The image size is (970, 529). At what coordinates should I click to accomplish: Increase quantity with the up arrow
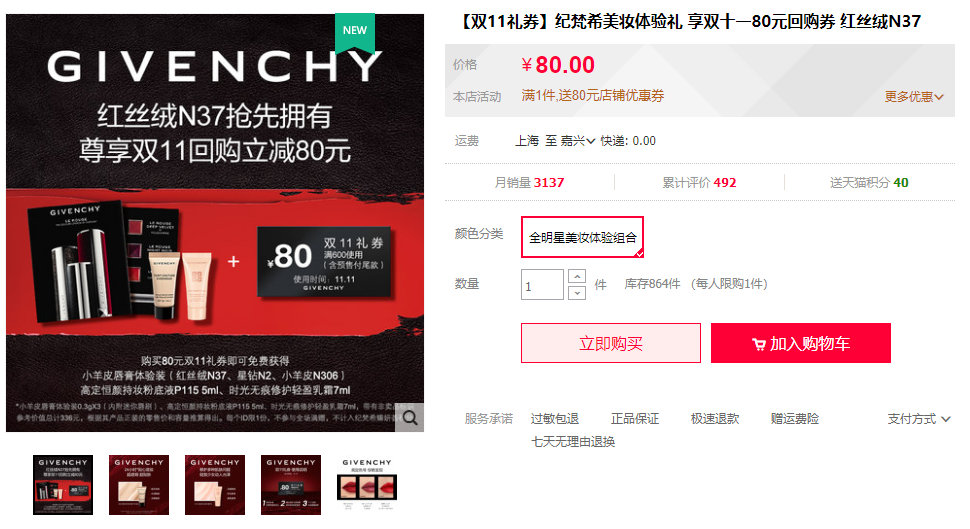(577, 277)
